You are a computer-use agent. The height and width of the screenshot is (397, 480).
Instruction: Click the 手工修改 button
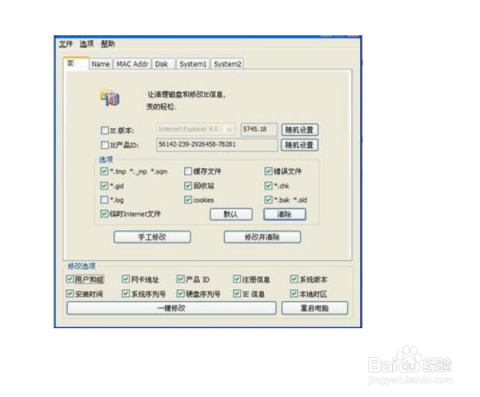152,237
